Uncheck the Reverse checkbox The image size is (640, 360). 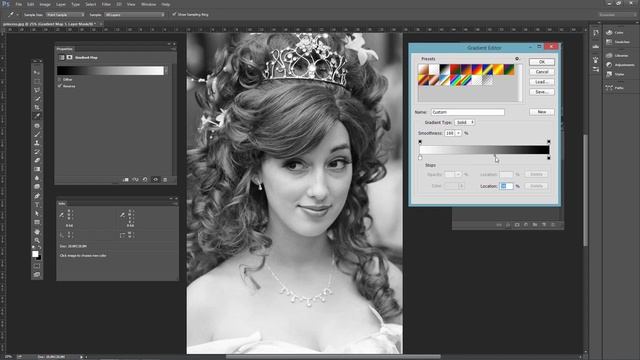[x=60, y=86]
